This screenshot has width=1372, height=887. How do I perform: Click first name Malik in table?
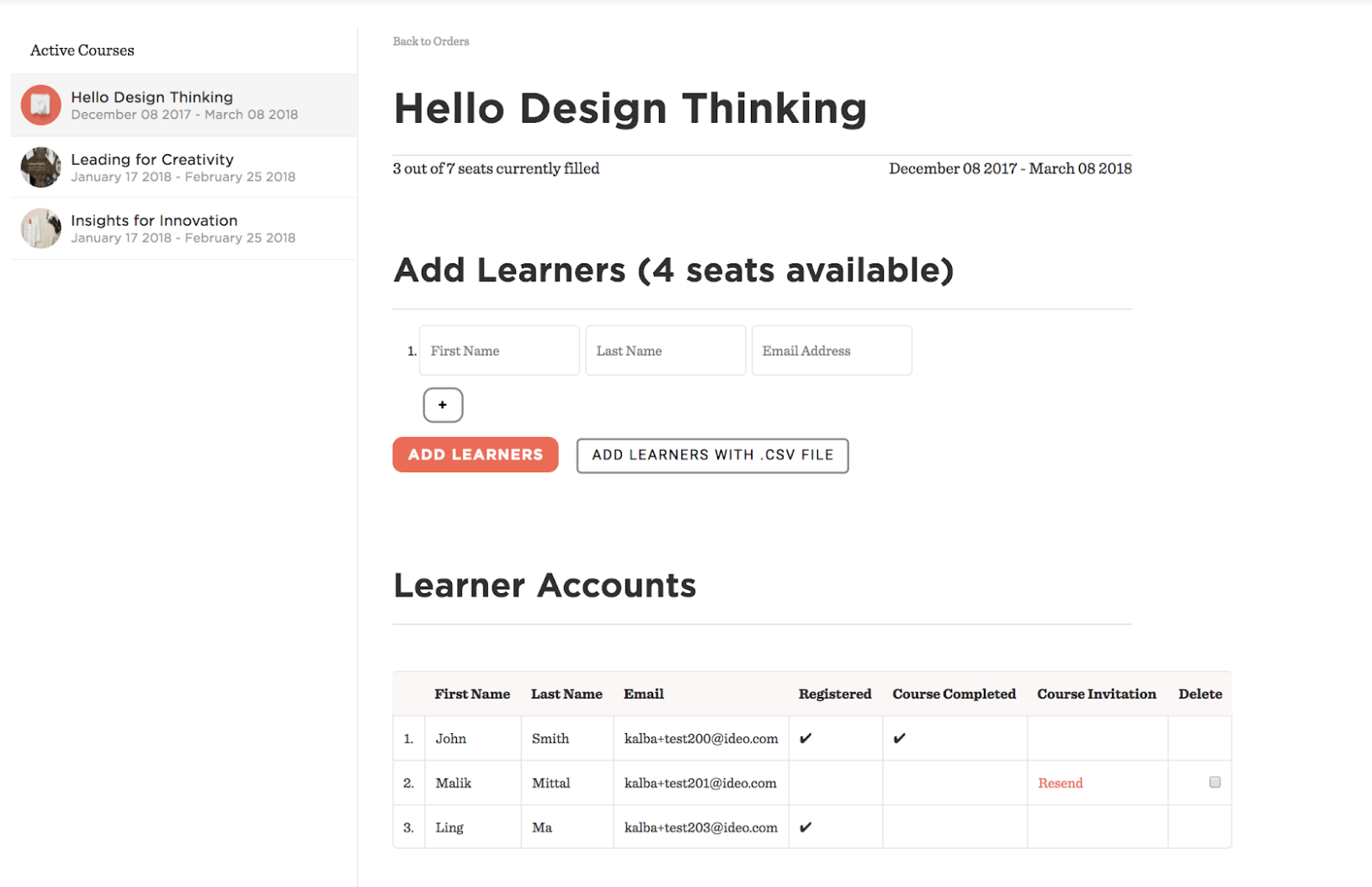pos(454,783)
